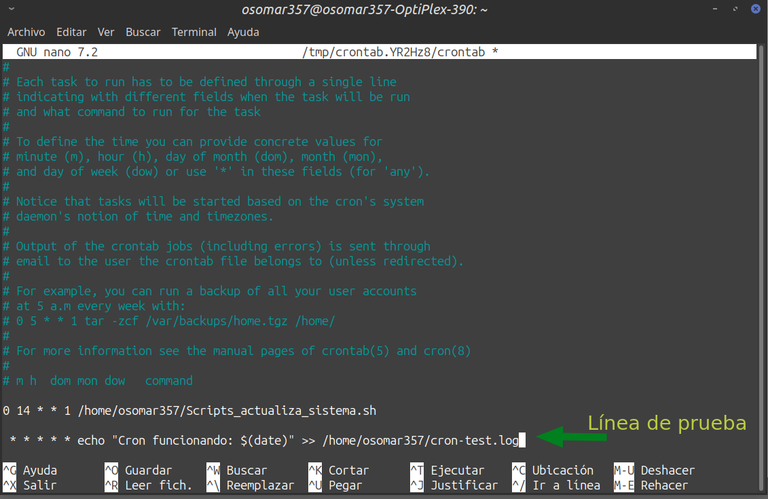
Task: Open the Terminal menu
Action: point(194,32)
